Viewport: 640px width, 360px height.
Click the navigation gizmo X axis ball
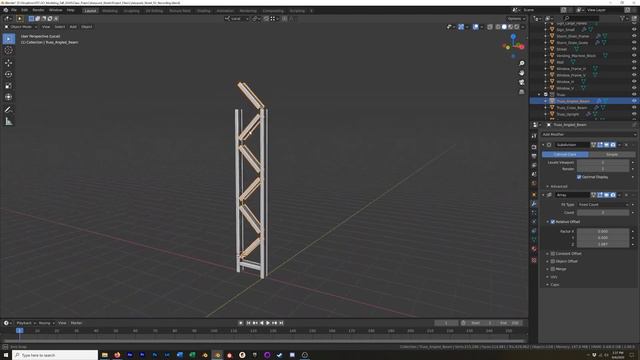point(521,47)
